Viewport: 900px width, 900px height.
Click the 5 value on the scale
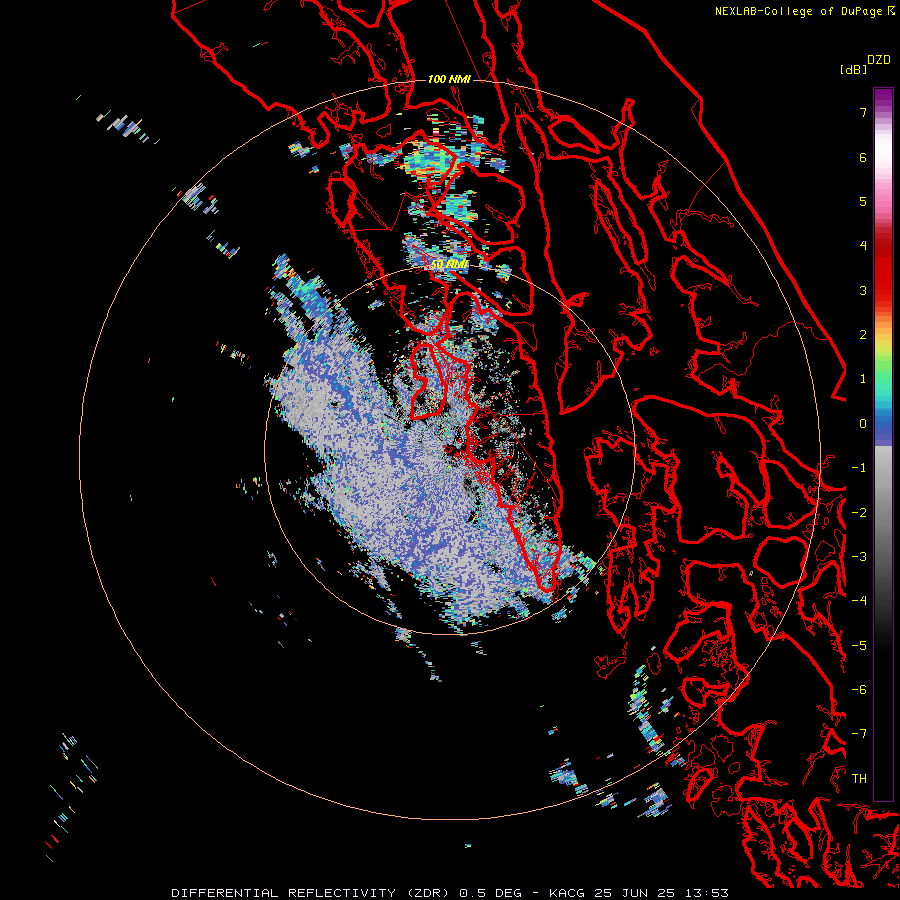863,201
